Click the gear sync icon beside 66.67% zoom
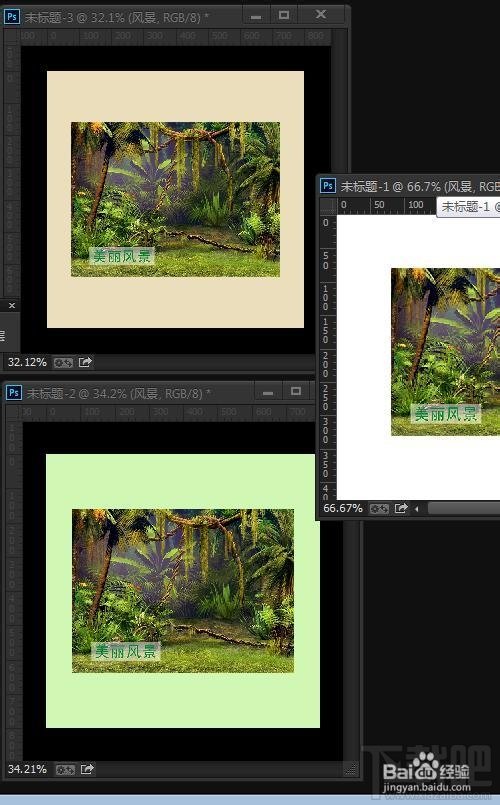Image resolution: width=500 pixels, height=805 pixels. (379, 509)
